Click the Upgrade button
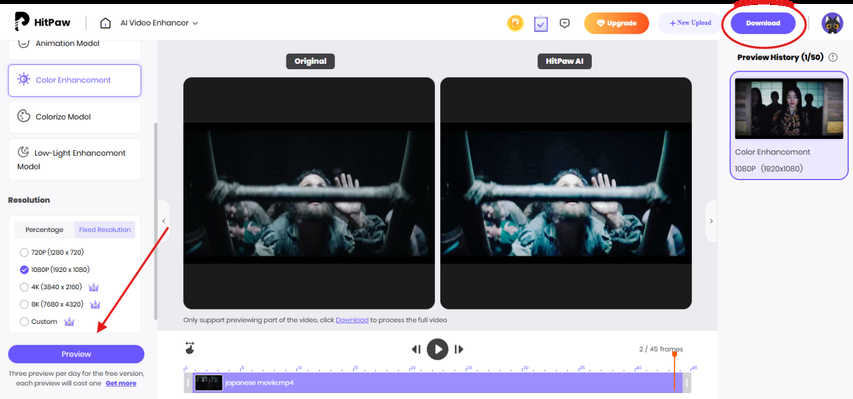The image size is (853, 399). pyautogui.click(x=616, y=23)
